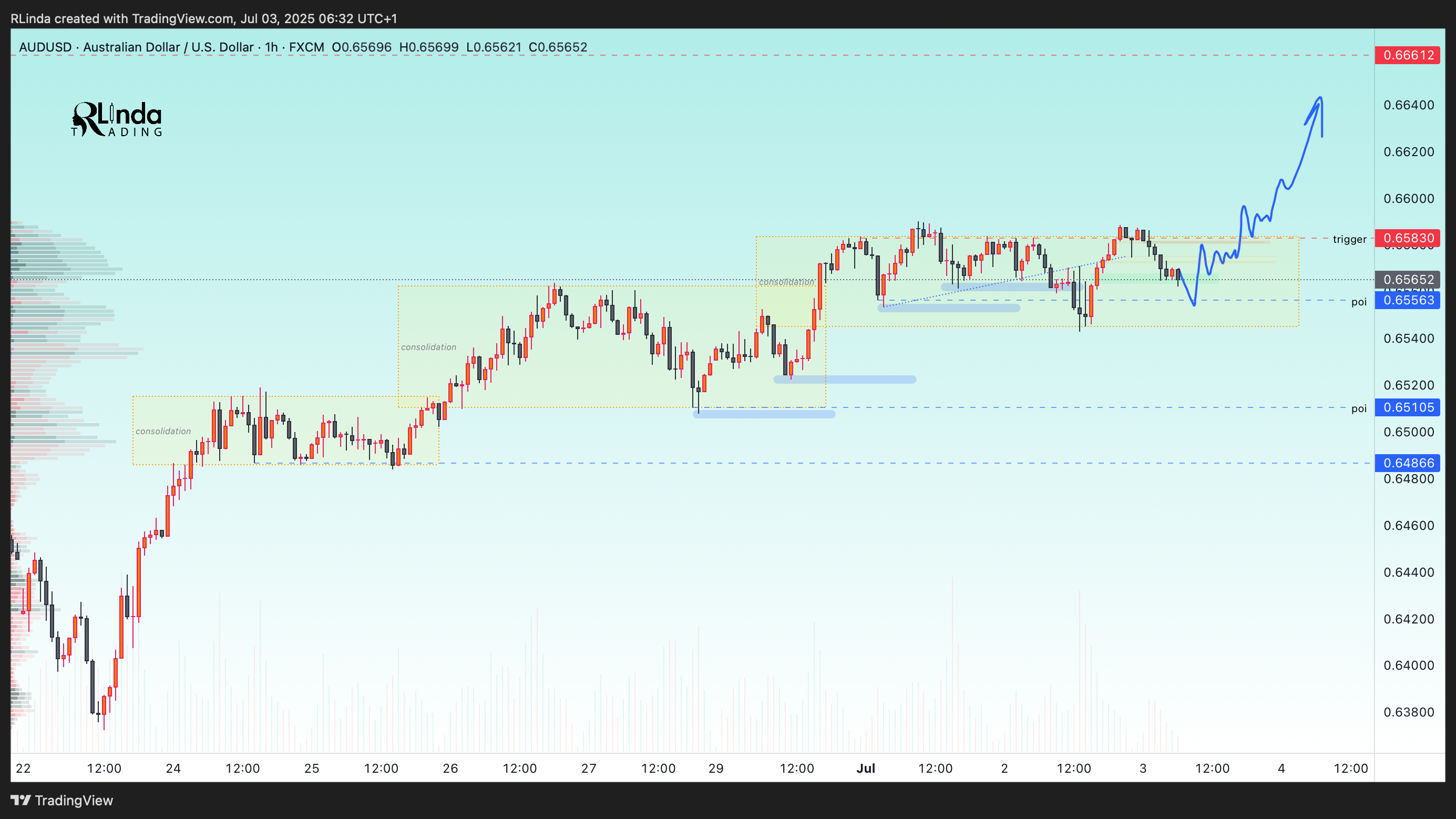
Task: Click the H0.65699 high value
Action: [429, 47]
